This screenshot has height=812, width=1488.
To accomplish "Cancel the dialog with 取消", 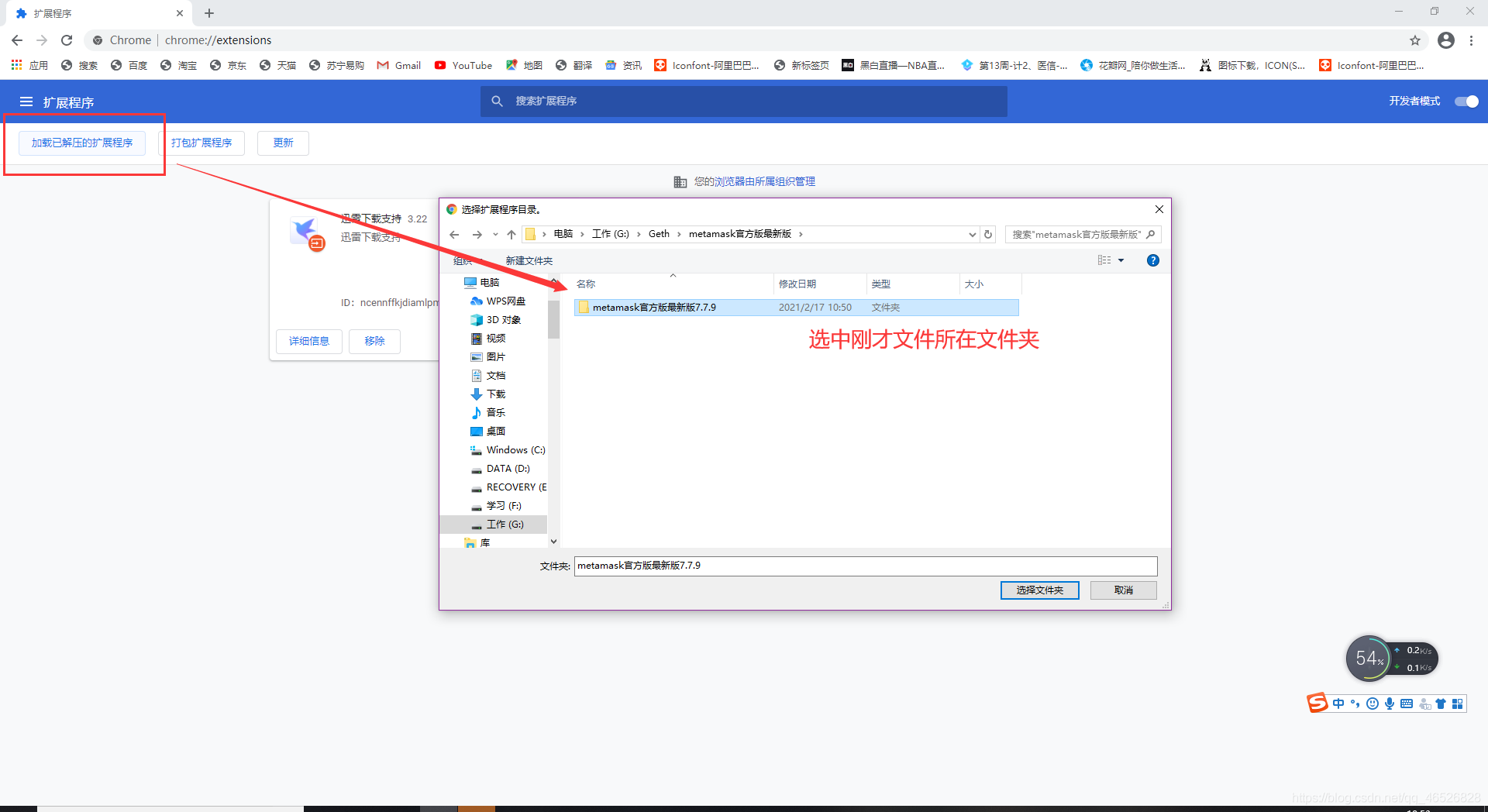I will [1124, 590].
